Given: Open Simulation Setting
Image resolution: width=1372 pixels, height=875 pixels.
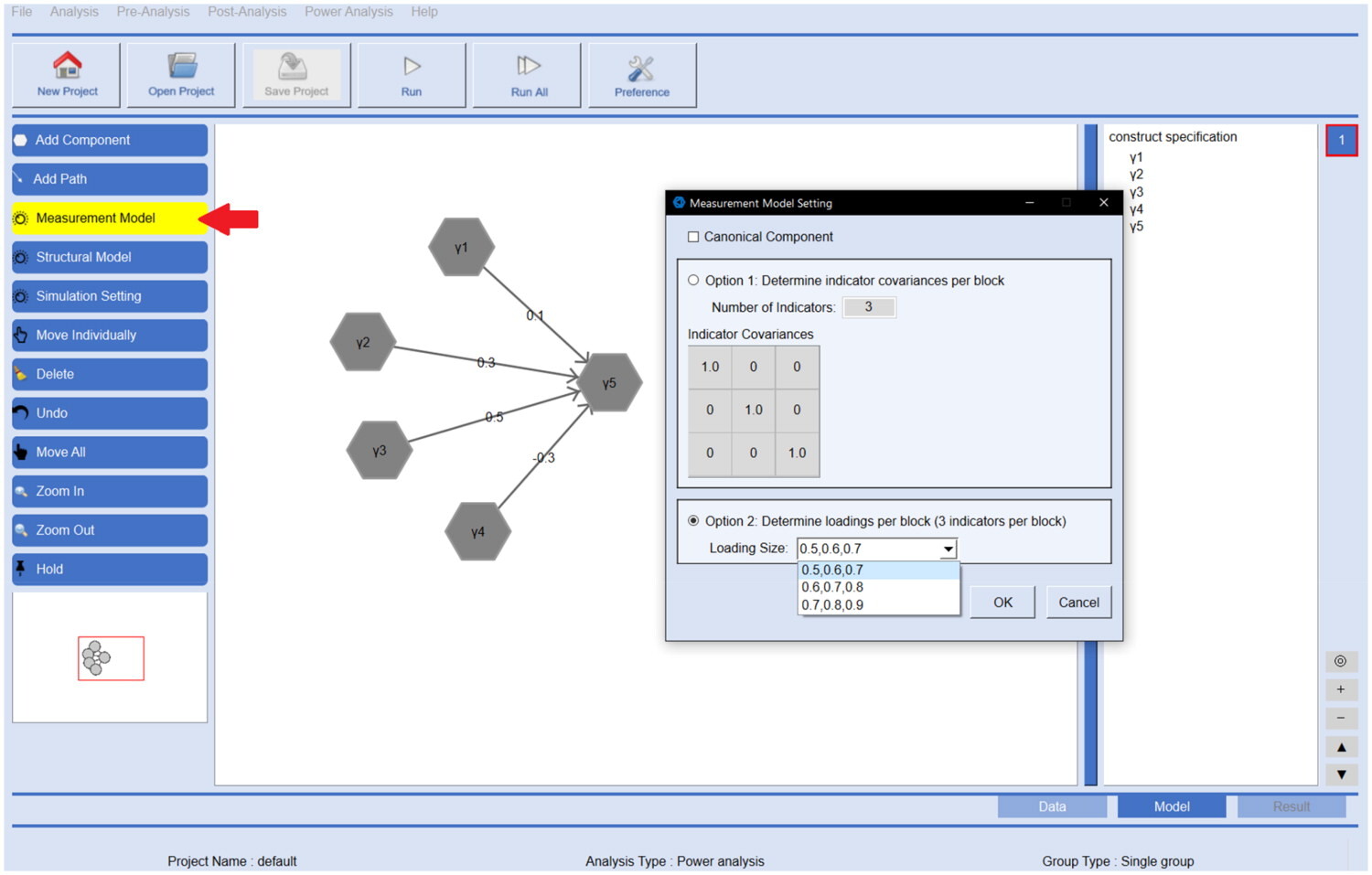Looking at the screenshot, I should tap(110, 296).
